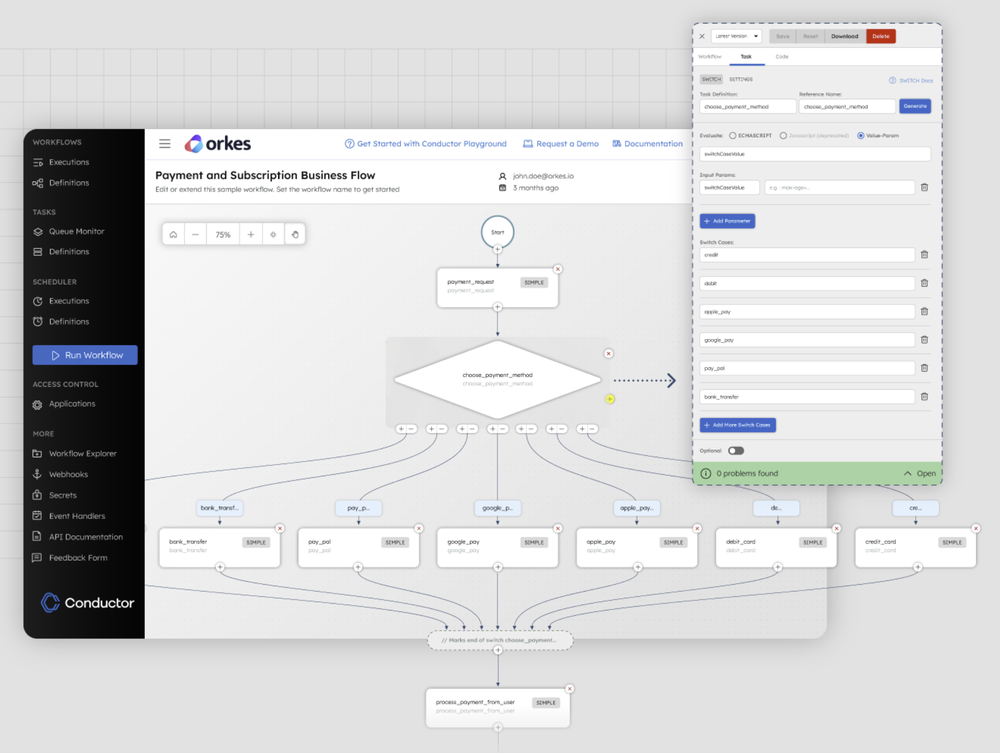Click the Reference Name input field

848,106
